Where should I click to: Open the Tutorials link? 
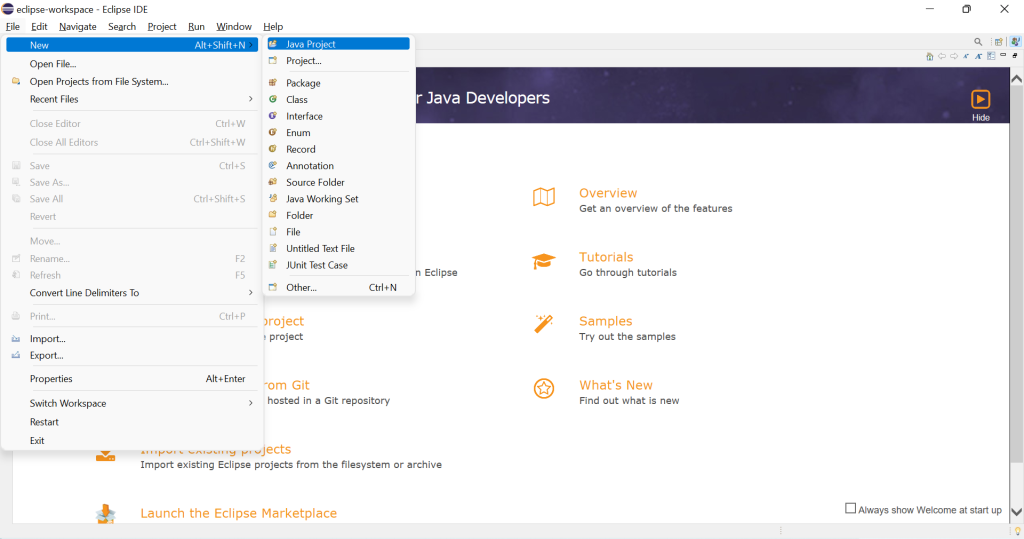click(x=606, y=257)
